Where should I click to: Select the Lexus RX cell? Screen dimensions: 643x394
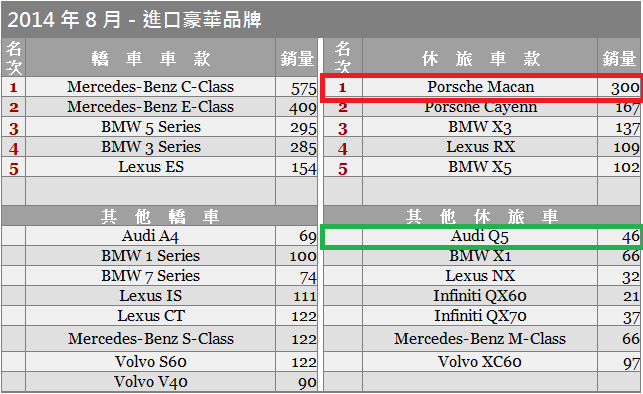[480, 147]
